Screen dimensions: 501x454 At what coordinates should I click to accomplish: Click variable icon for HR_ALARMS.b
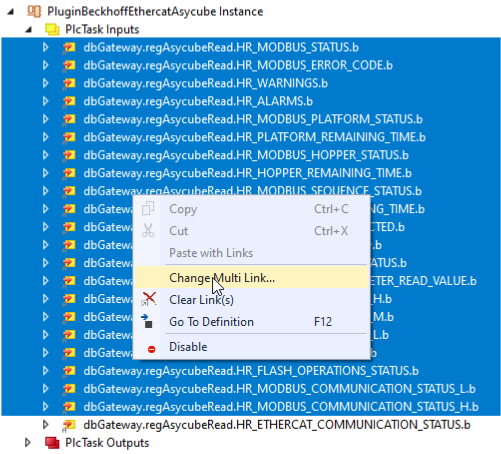pyautogui.click(x=69, y=101)
